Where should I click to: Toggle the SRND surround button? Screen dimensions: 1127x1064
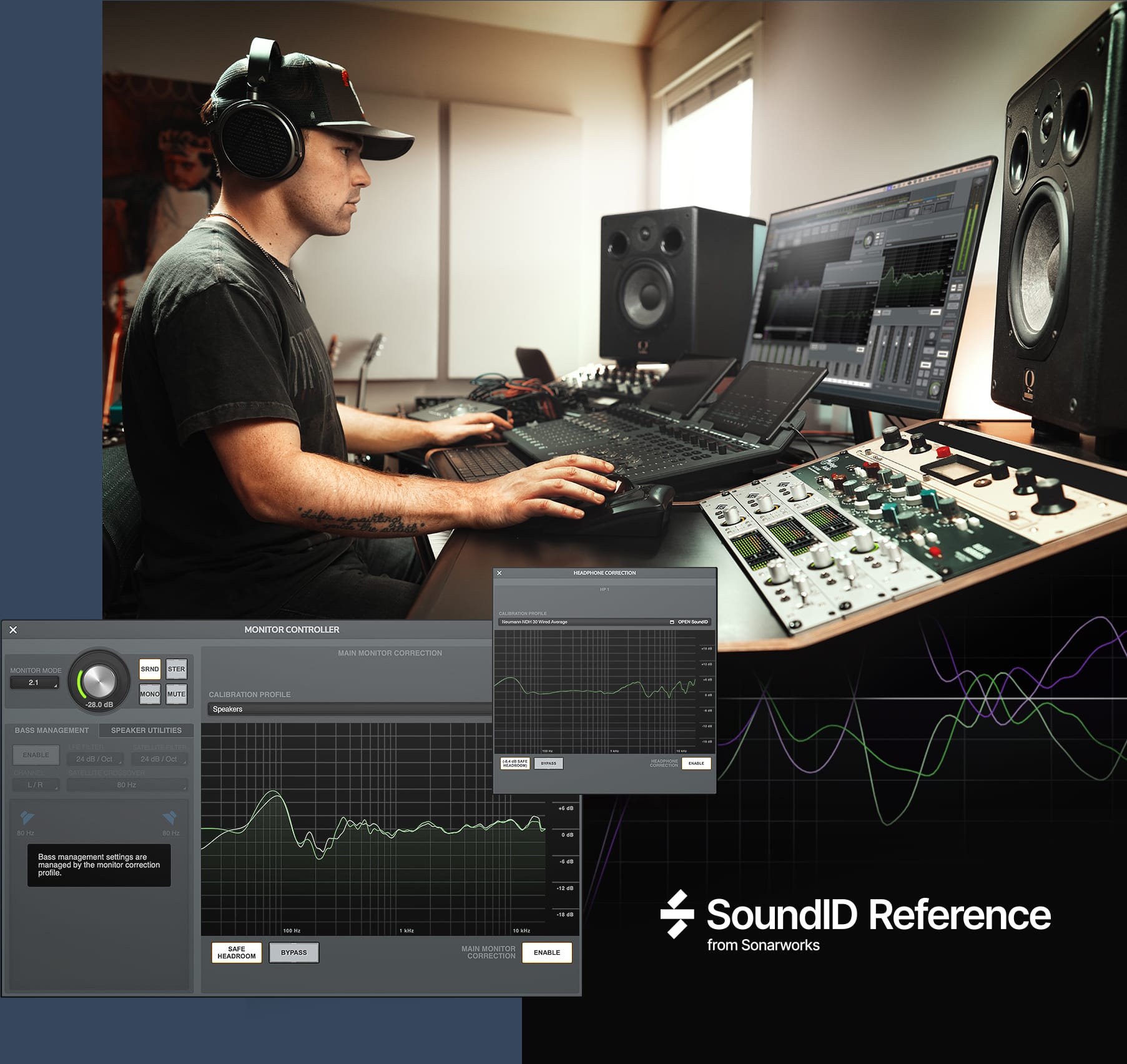150,669
